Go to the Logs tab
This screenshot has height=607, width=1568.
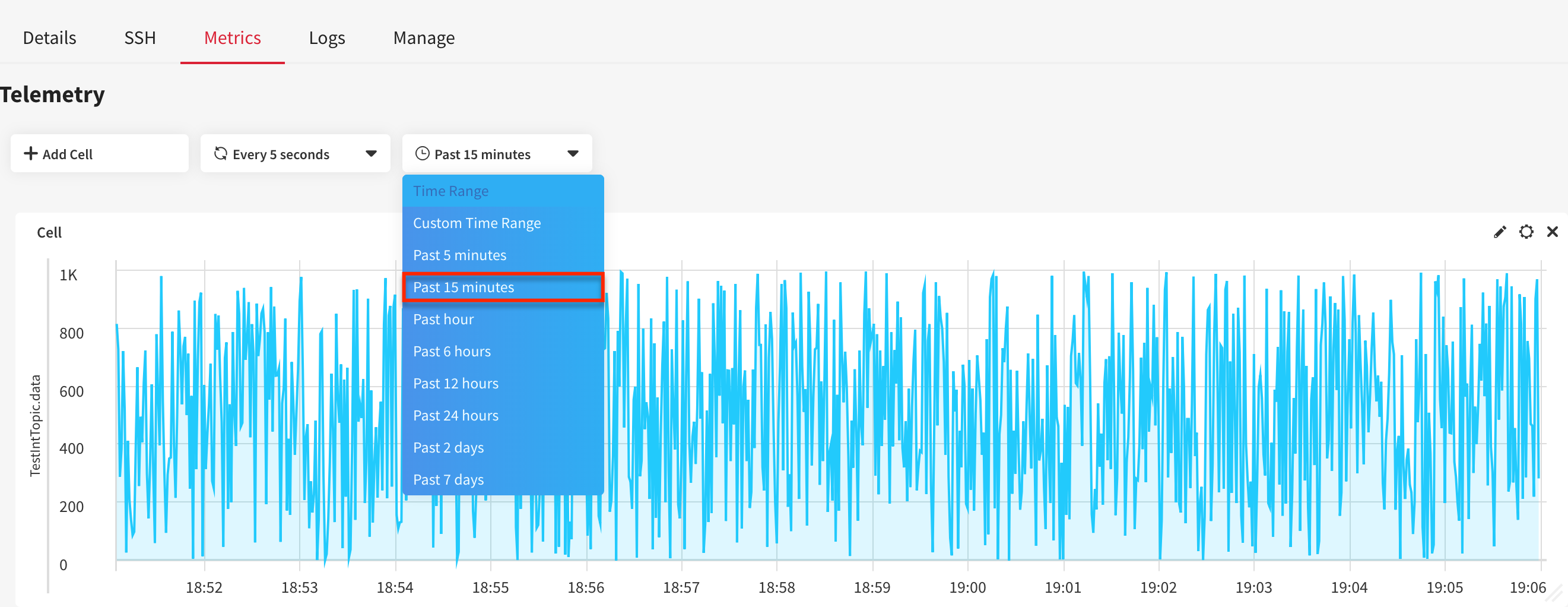(x=327, y=38)
